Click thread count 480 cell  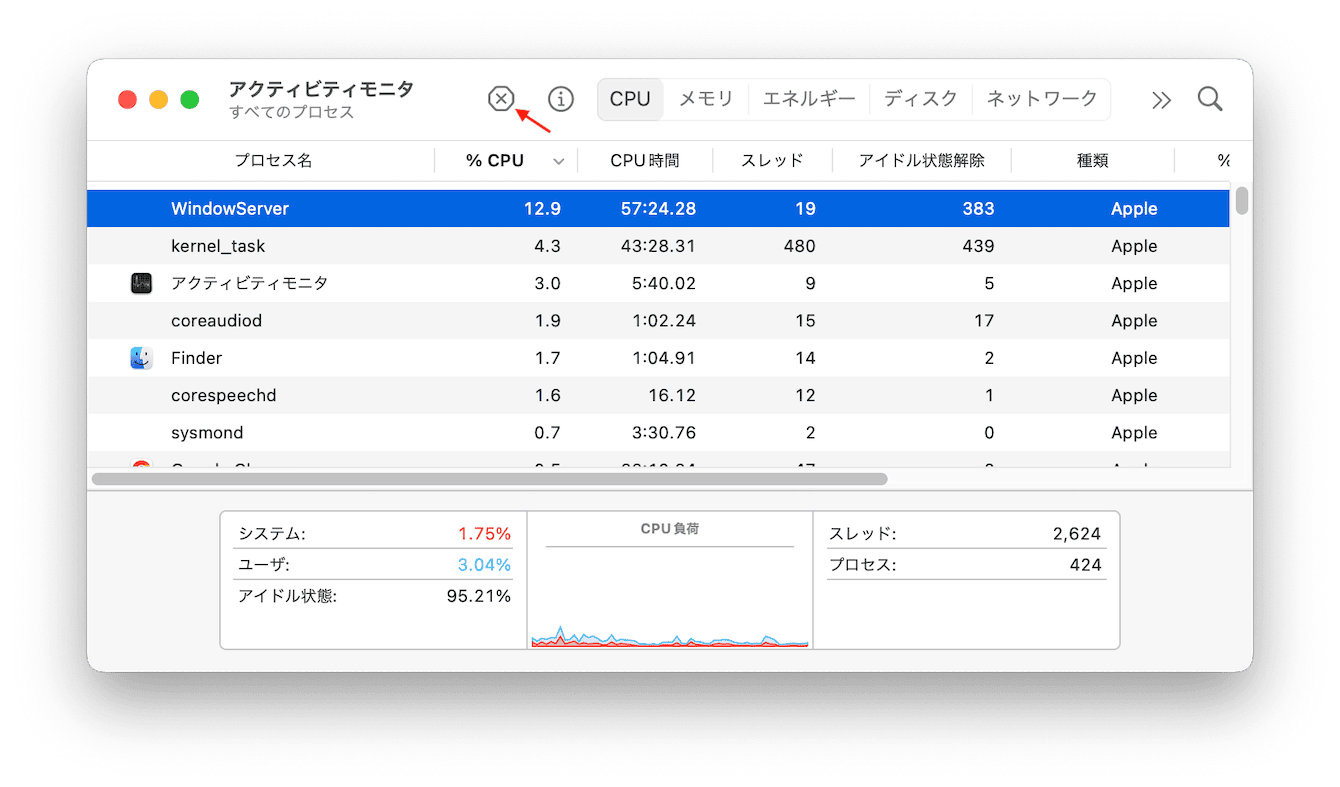[799, 246]
